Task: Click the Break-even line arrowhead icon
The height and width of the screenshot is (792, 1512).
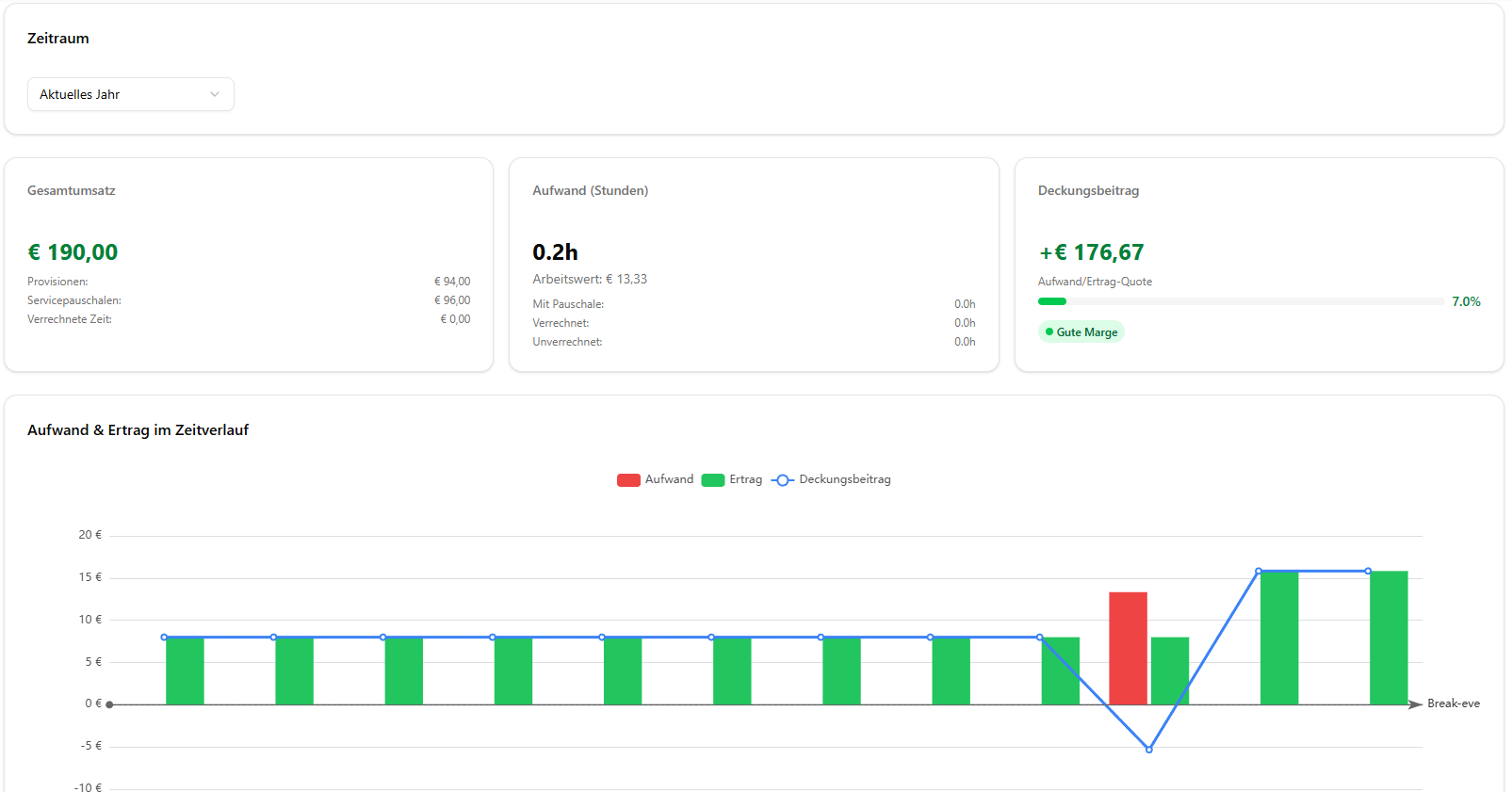Action: coord(1415,704)
